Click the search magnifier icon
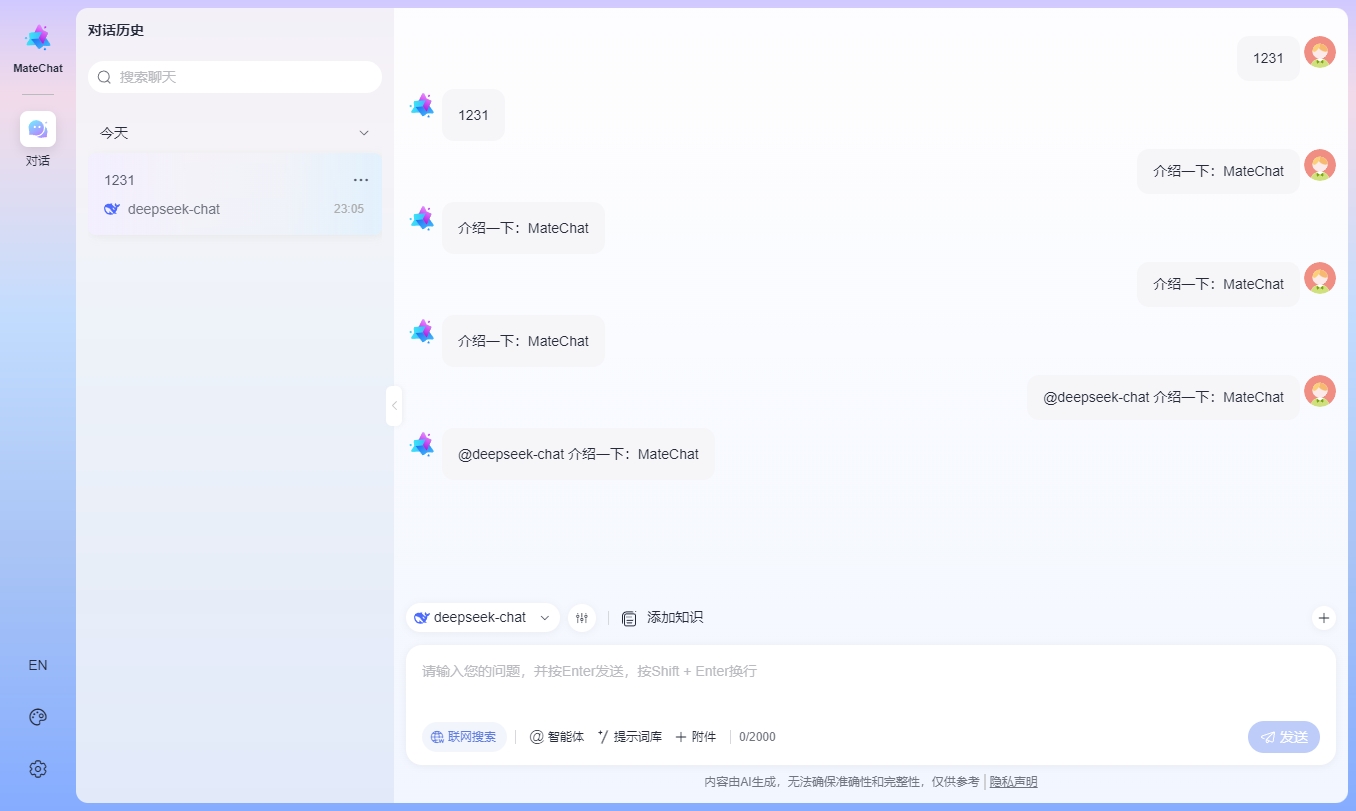The width and height of the screenshot is (1356, 811). pos(104,77)
